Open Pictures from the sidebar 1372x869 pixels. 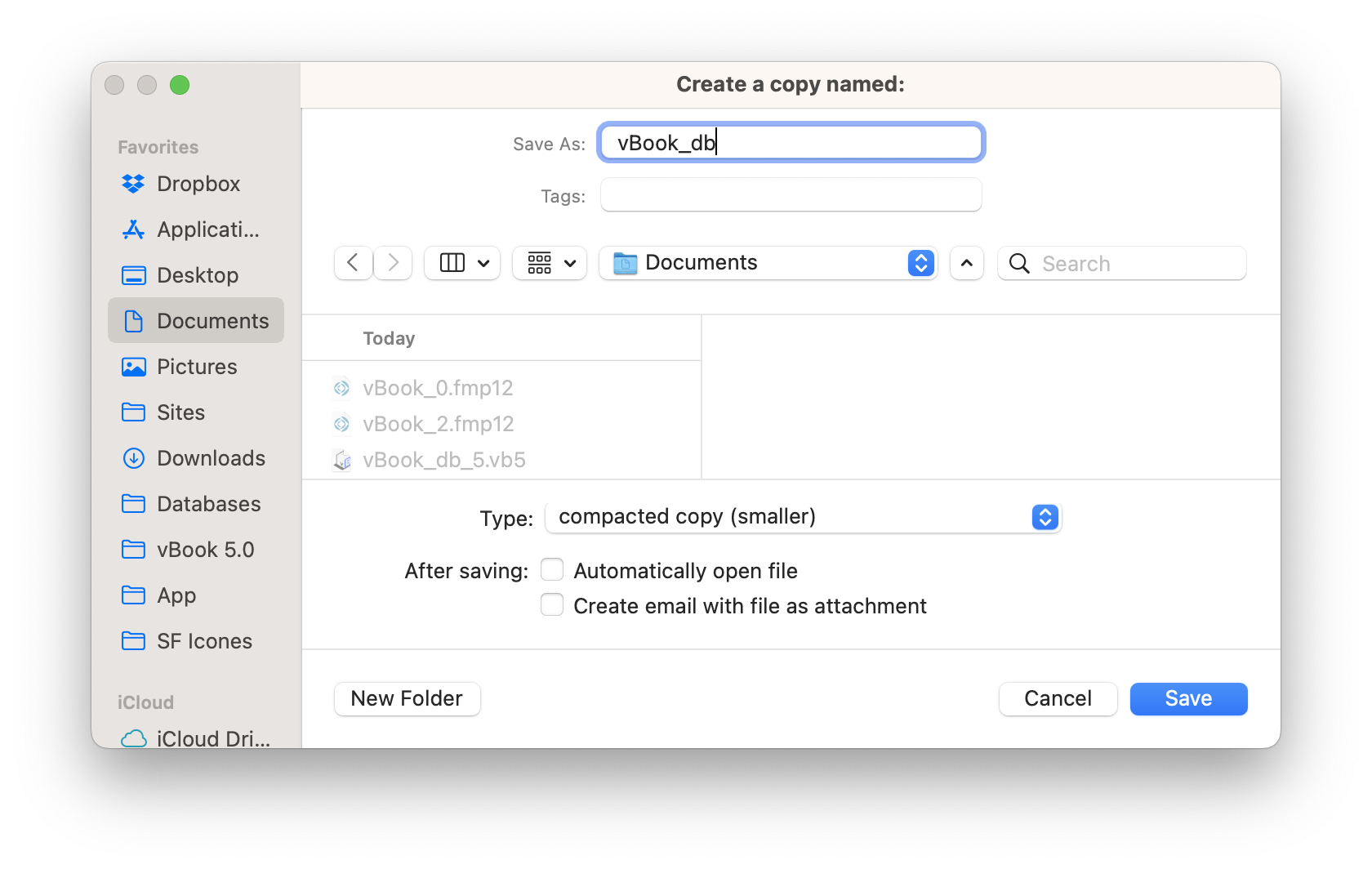[x=196, y=367]
